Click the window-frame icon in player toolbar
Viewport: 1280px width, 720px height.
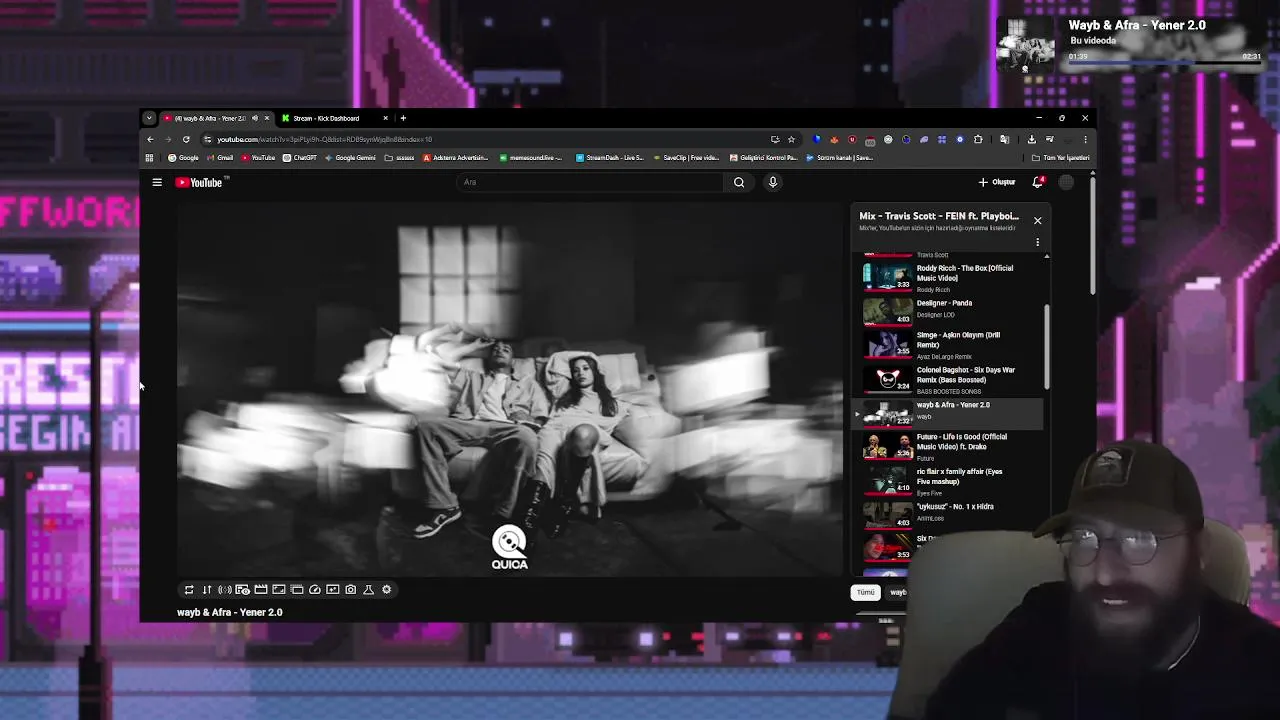pyautogui.click(x=297, y=590)
